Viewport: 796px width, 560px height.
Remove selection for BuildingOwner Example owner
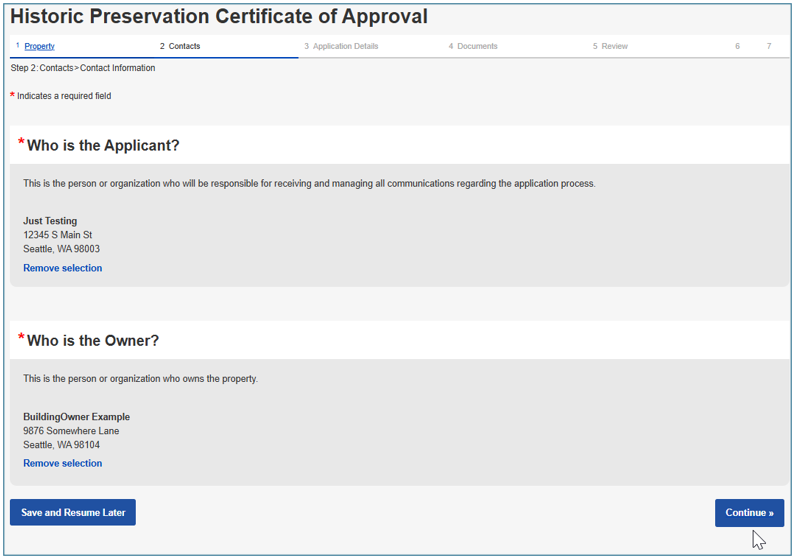(62, 463)
